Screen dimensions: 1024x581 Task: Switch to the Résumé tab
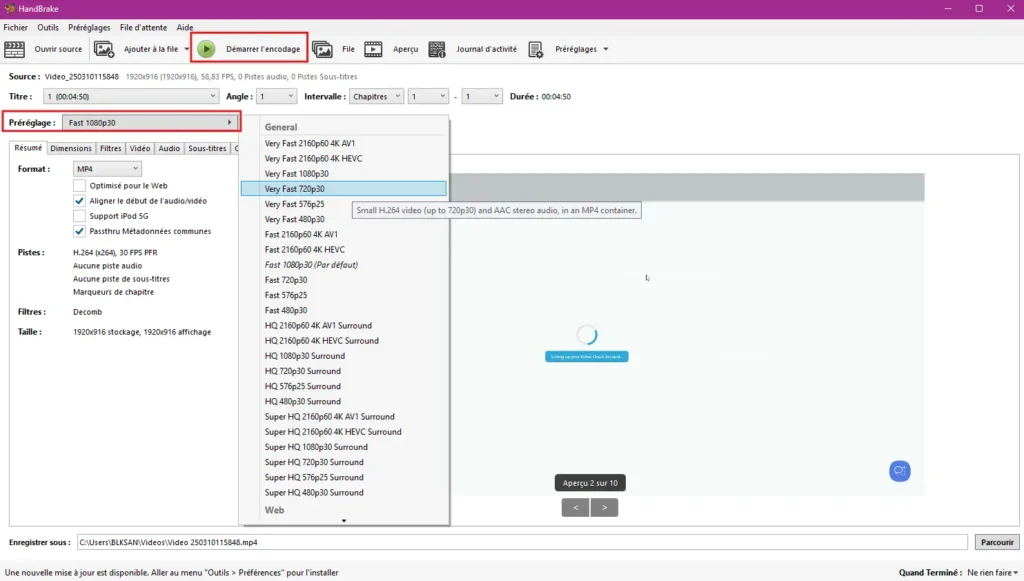pos(28,148)
